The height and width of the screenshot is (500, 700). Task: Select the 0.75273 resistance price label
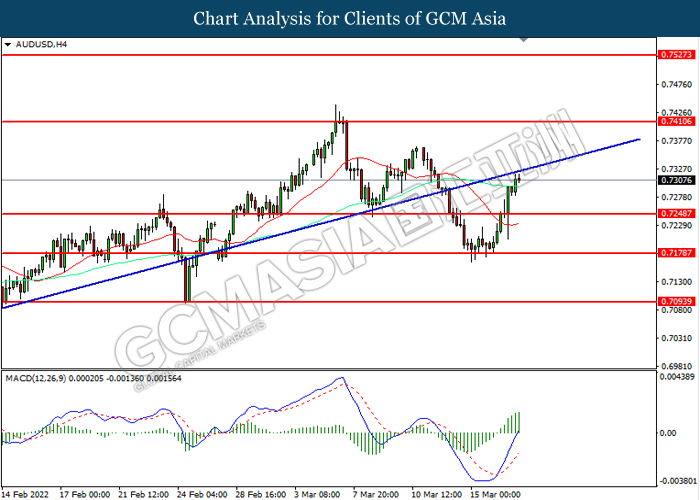676,55
